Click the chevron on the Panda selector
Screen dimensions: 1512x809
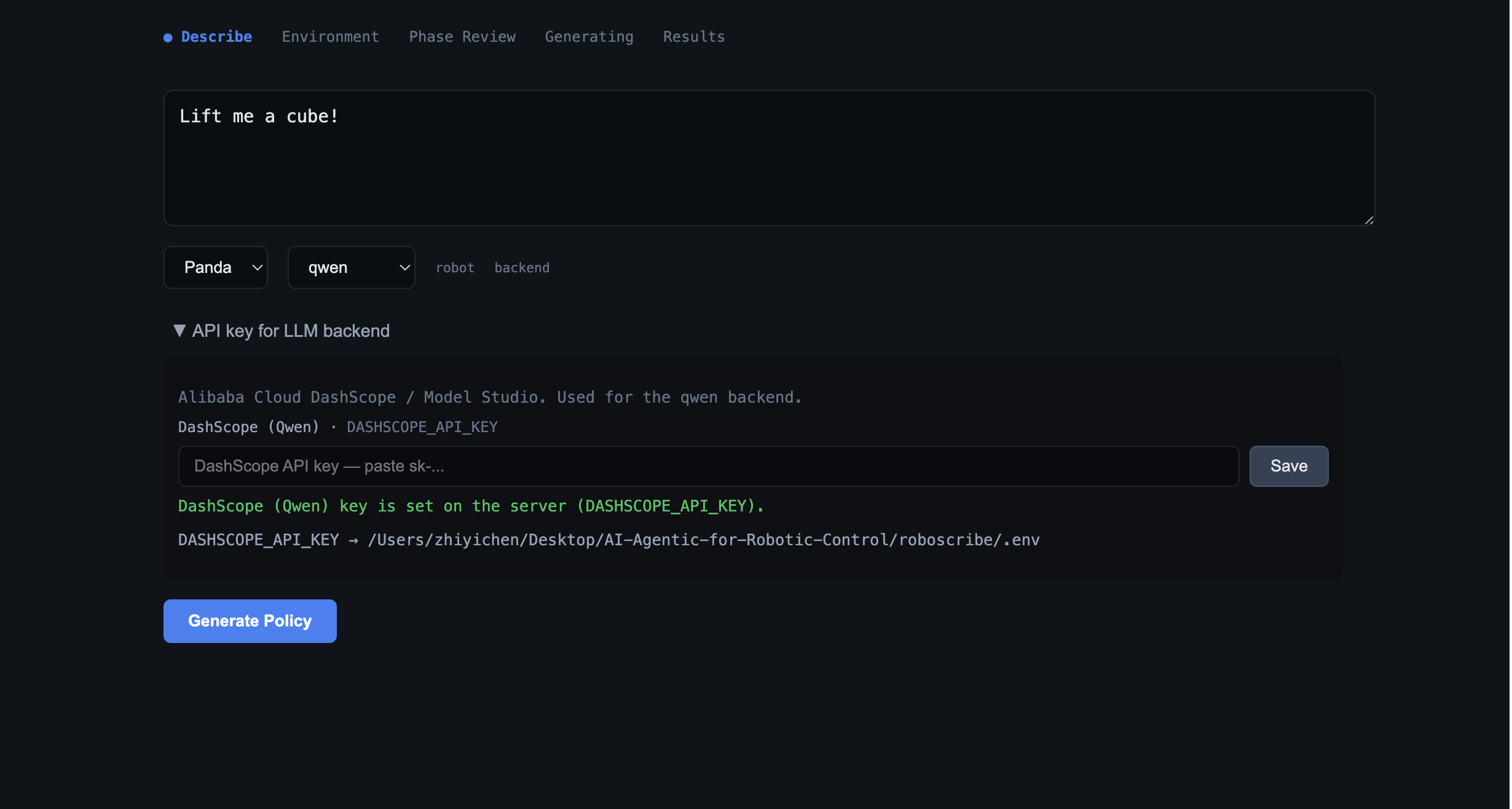coord(256,267)
